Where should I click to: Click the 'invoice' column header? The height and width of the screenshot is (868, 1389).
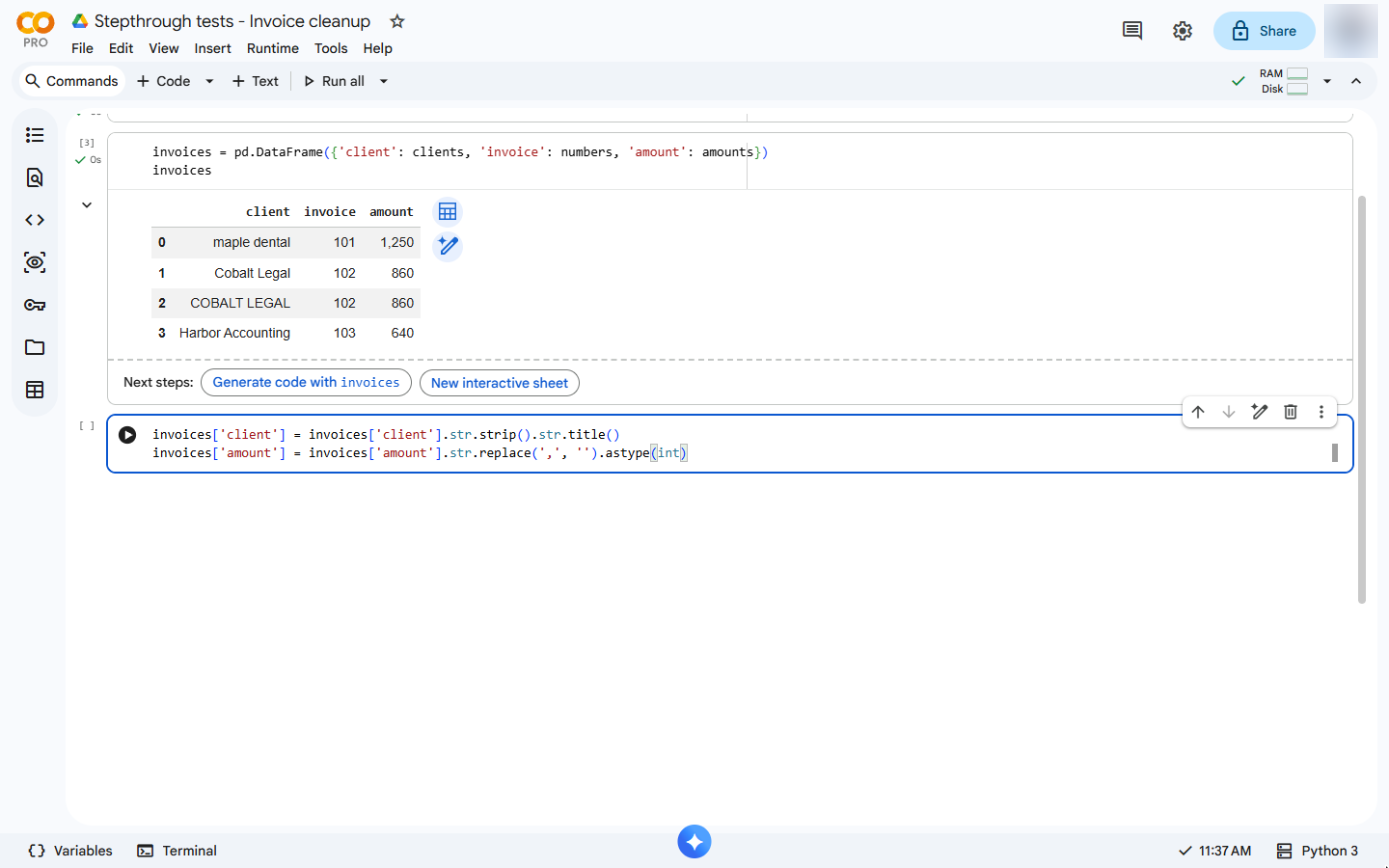point(330,212)
